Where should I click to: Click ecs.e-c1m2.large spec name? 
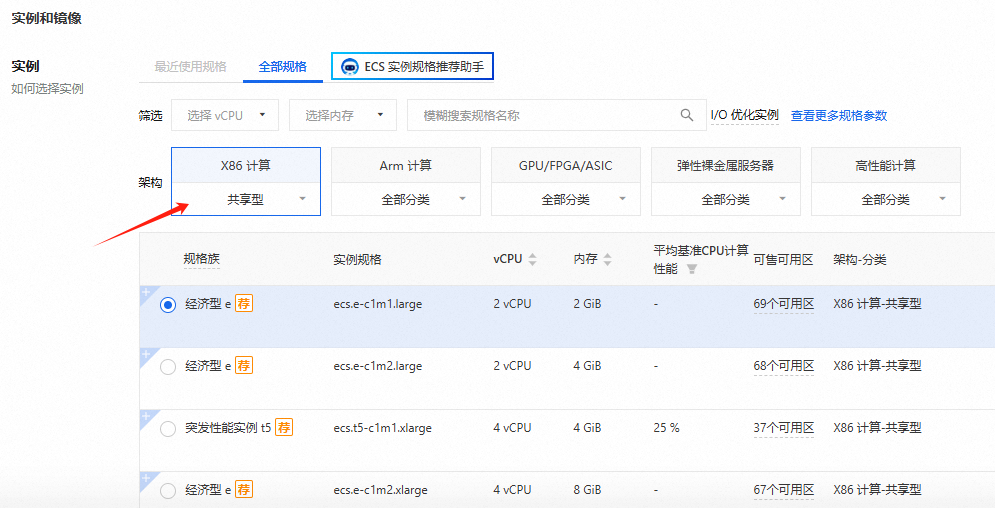378,365
